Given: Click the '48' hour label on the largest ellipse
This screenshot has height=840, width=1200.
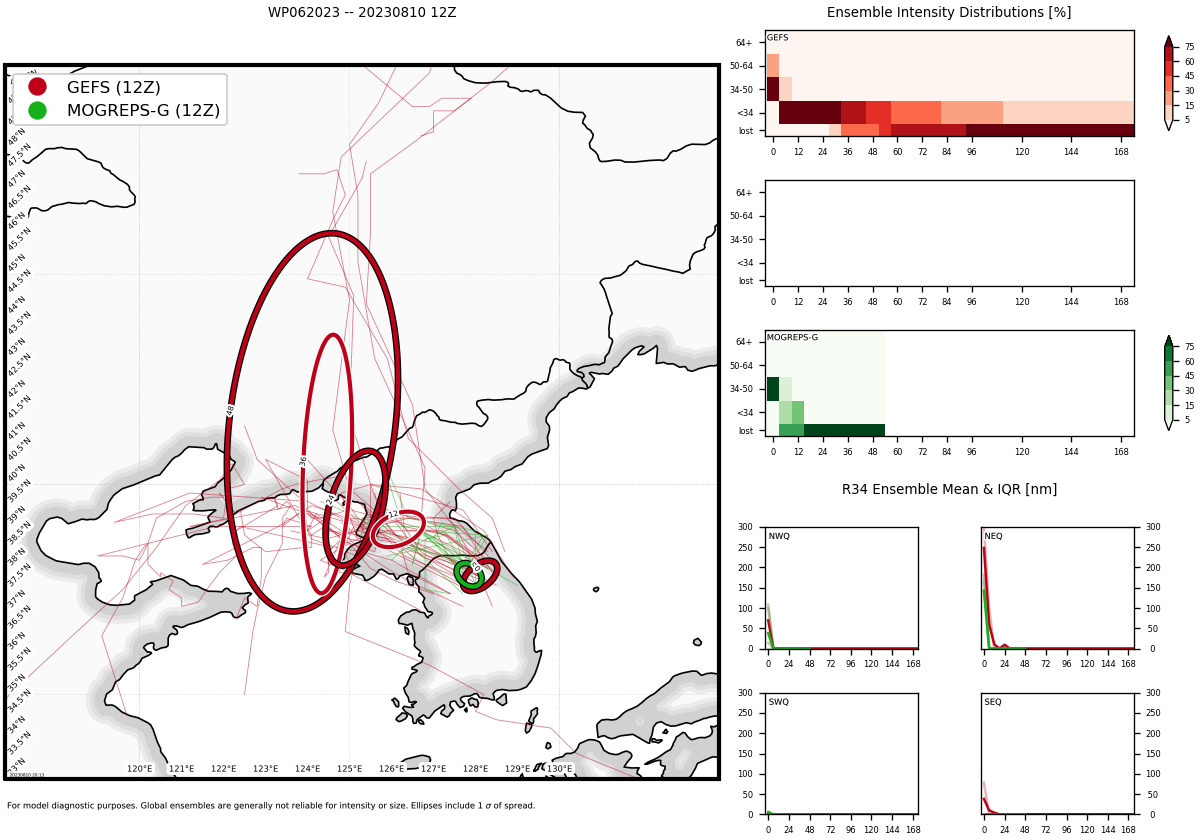Looking at the screenshot, I should tap(230, 410).
